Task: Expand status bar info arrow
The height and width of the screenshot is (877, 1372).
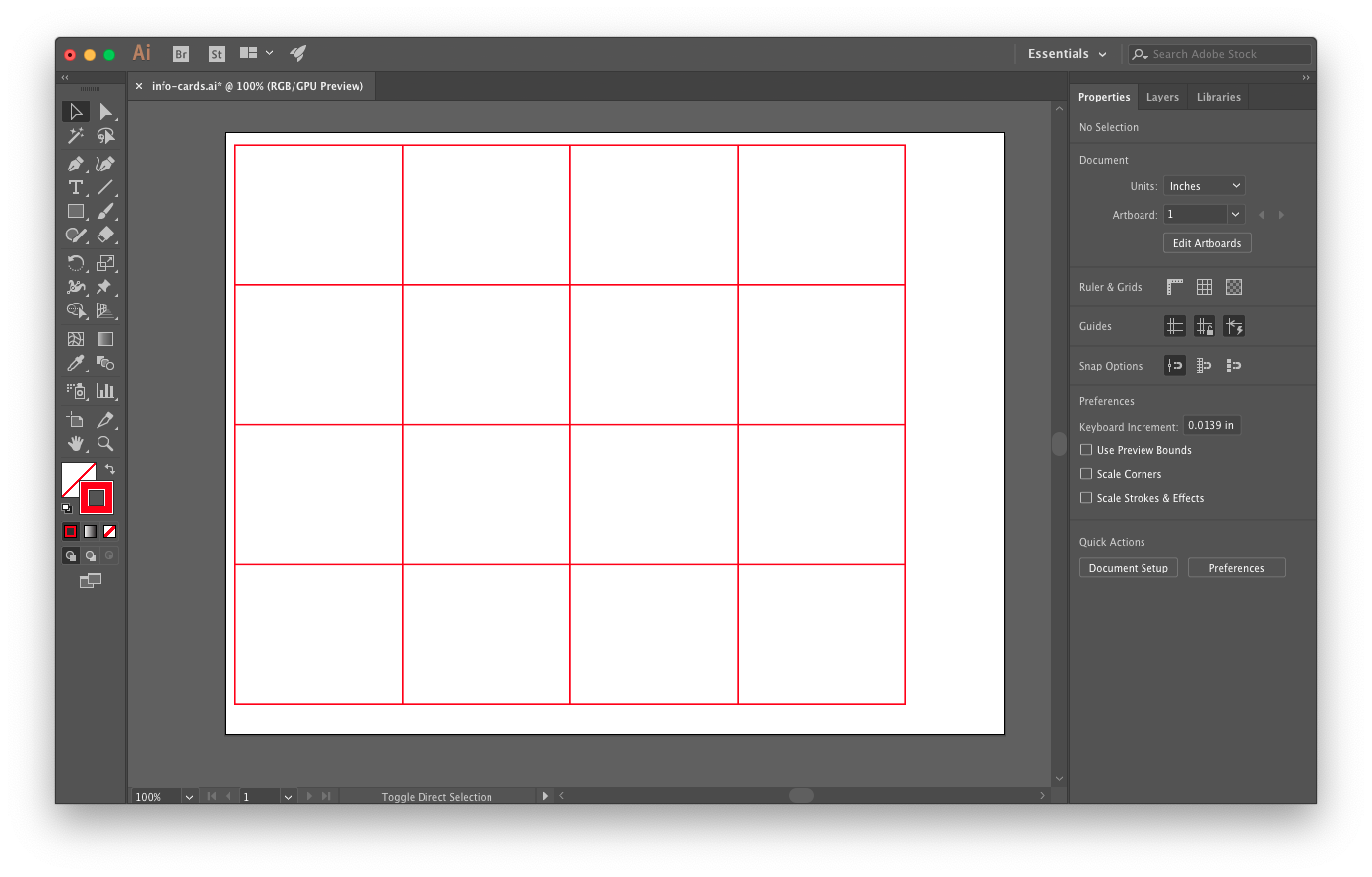Action: click(x=545, y=796)
